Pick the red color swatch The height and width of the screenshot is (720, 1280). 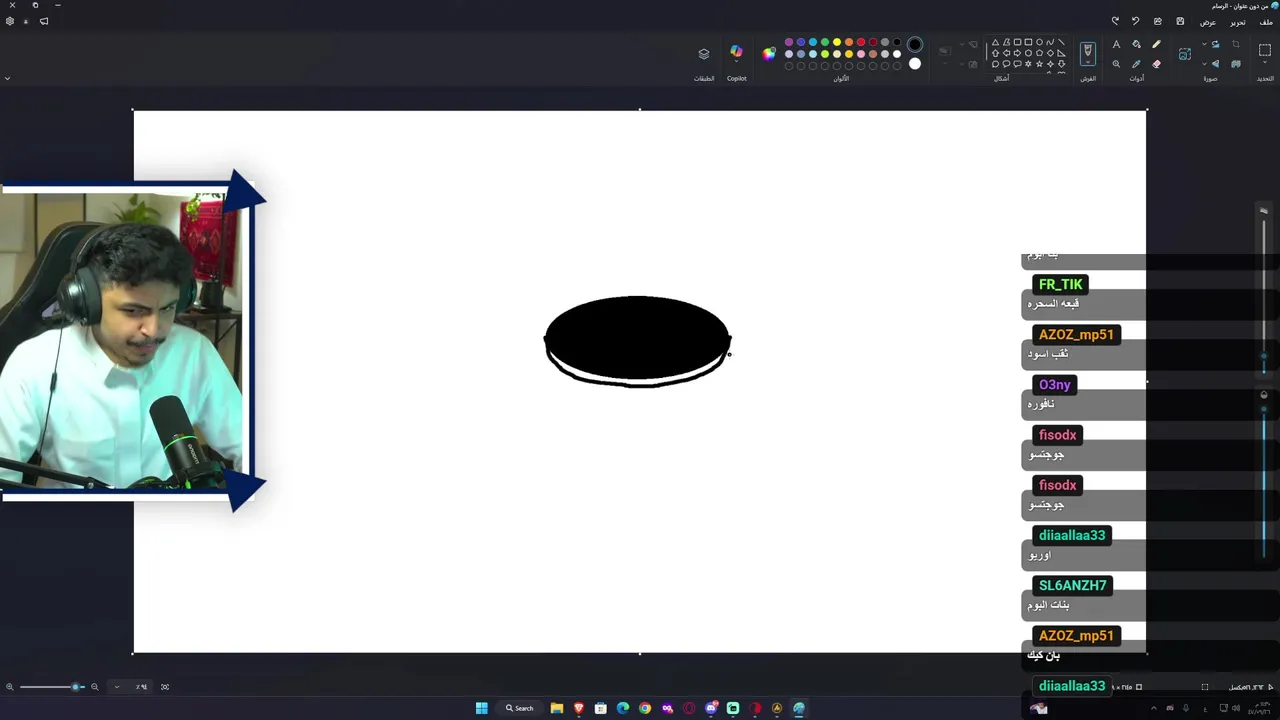point(861,42)
